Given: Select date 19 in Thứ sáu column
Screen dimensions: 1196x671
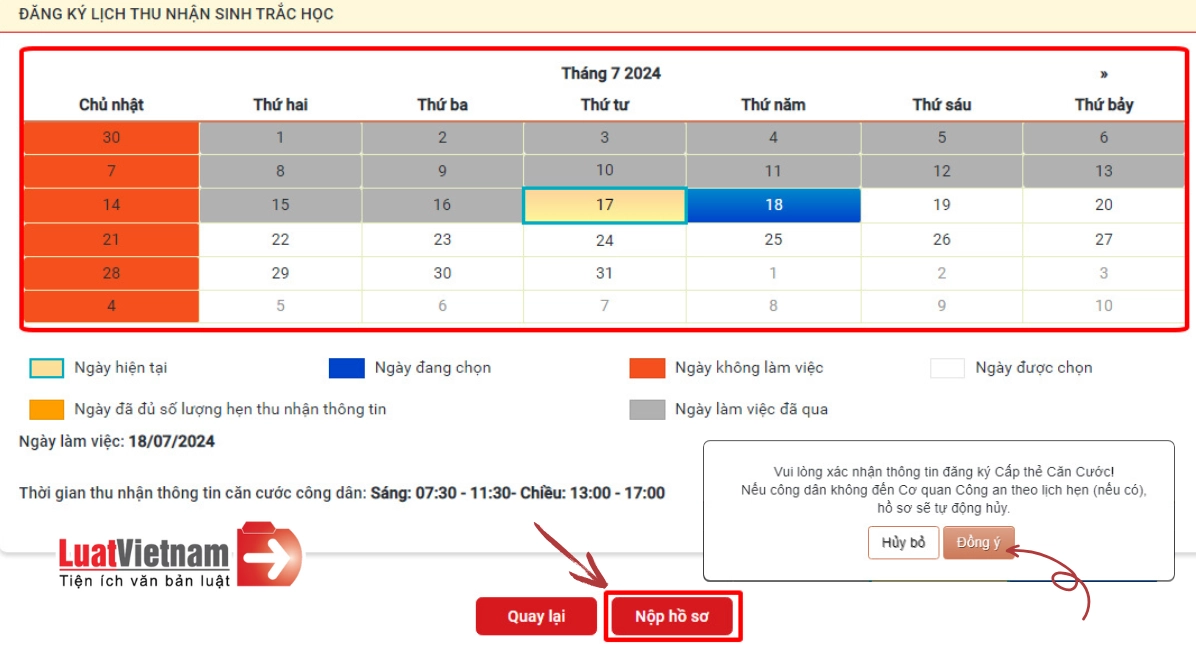Looking at the screenshot, I should point(942,205).
